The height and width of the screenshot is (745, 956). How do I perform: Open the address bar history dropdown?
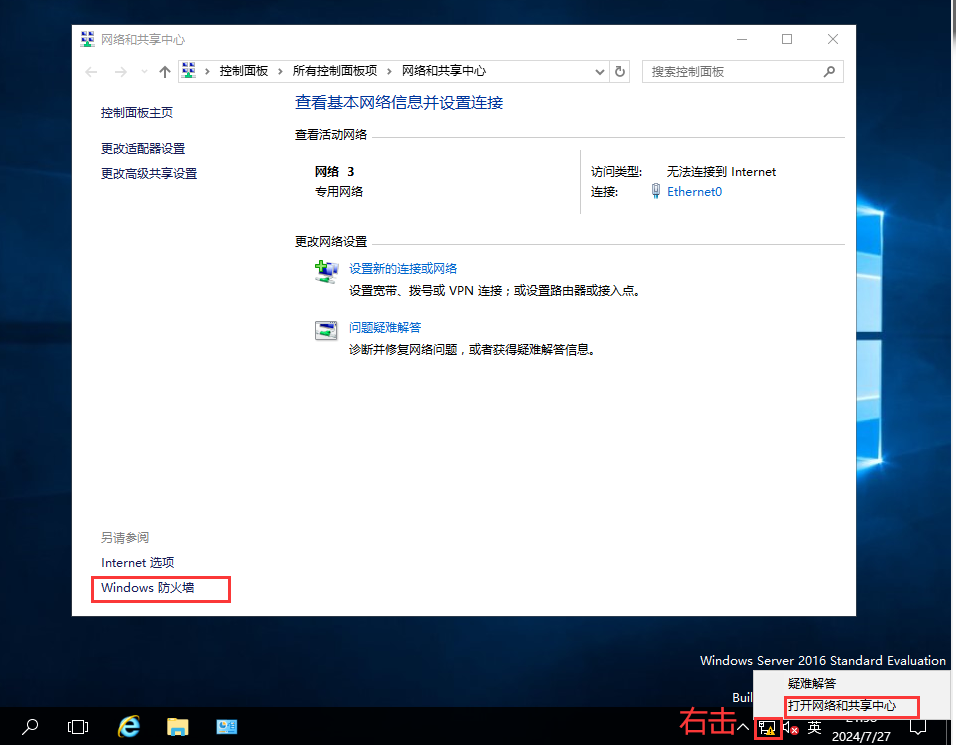pos(600,72)
